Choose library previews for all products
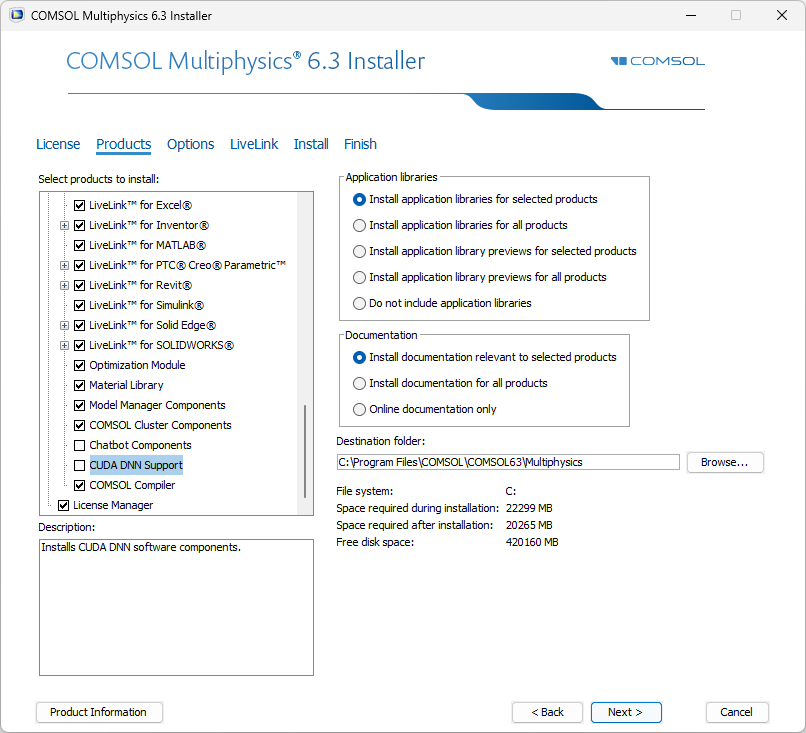806x733 pixels. coord(359,278)
